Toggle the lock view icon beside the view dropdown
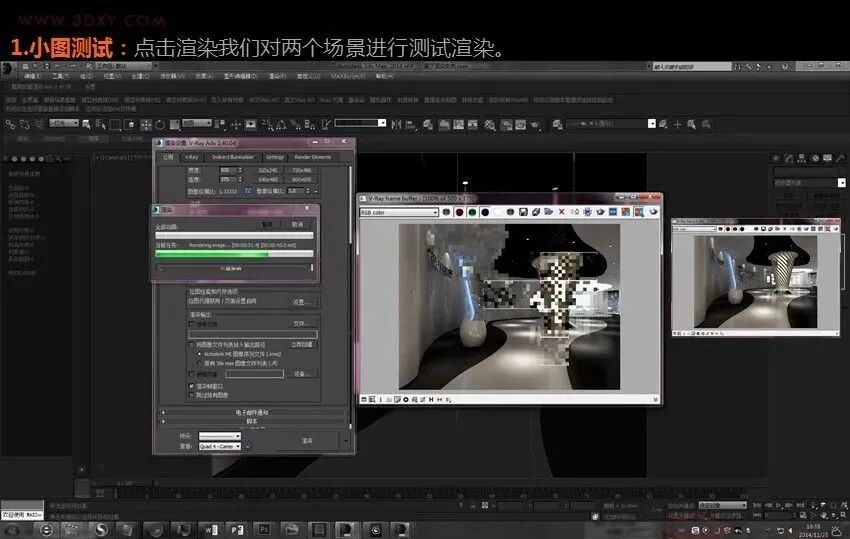The height and width of the screenshot is (539, 850). point(248,446)
